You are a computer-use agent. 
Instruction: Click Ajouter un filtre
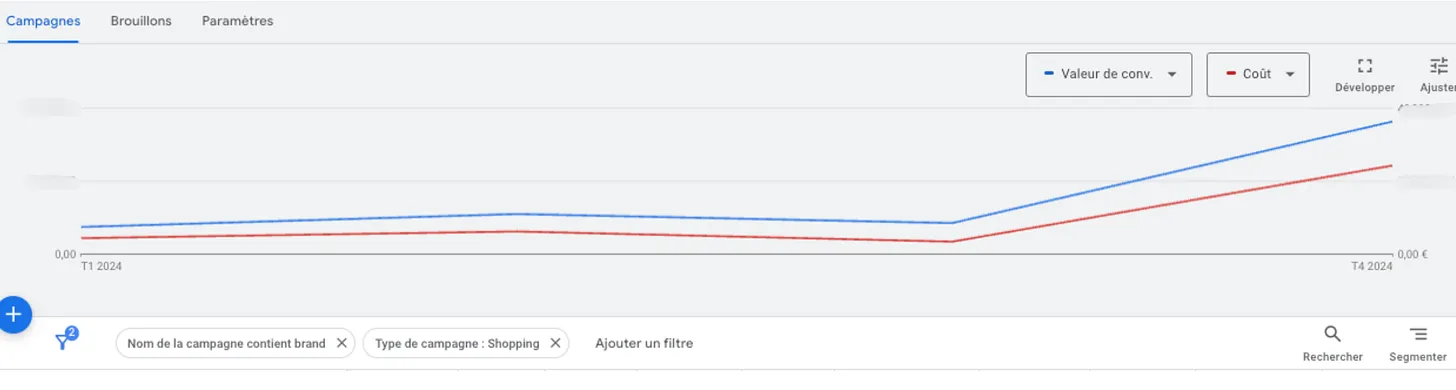pyautogui.click(x=644, y=343)
